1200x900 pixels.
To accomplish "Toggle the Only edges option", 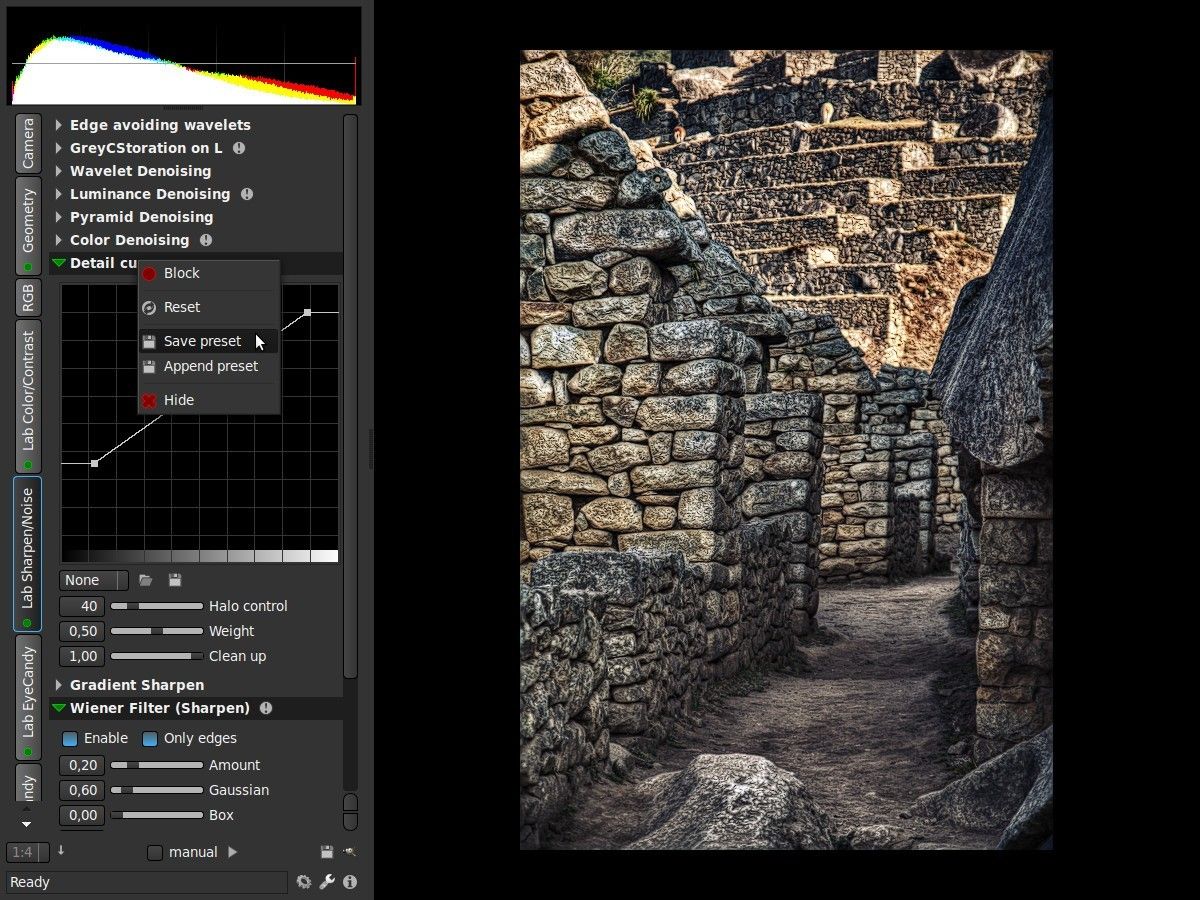I will 150,738.
